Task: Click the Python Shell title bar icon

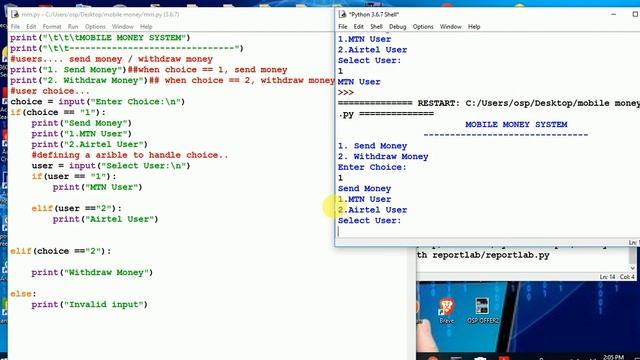Action: pos(342,14)
